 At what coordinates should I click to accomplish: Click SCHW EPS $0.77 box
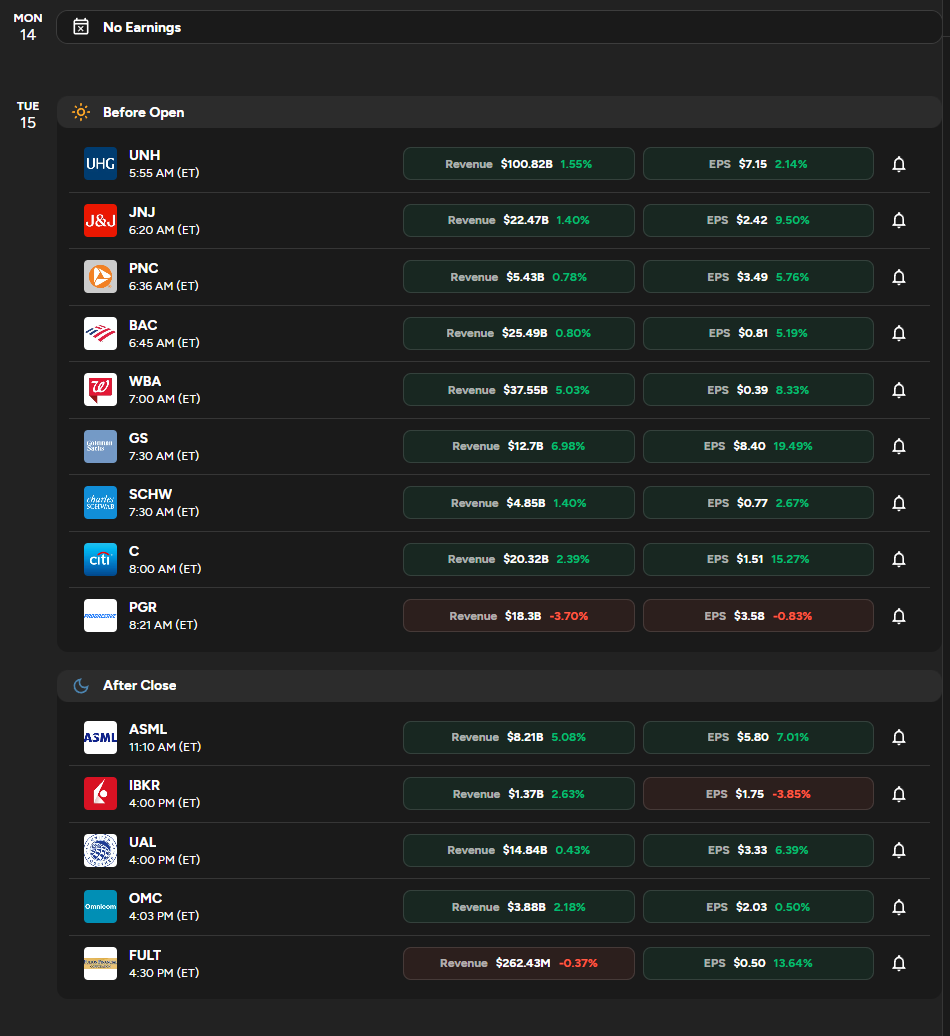click(758, 503)
